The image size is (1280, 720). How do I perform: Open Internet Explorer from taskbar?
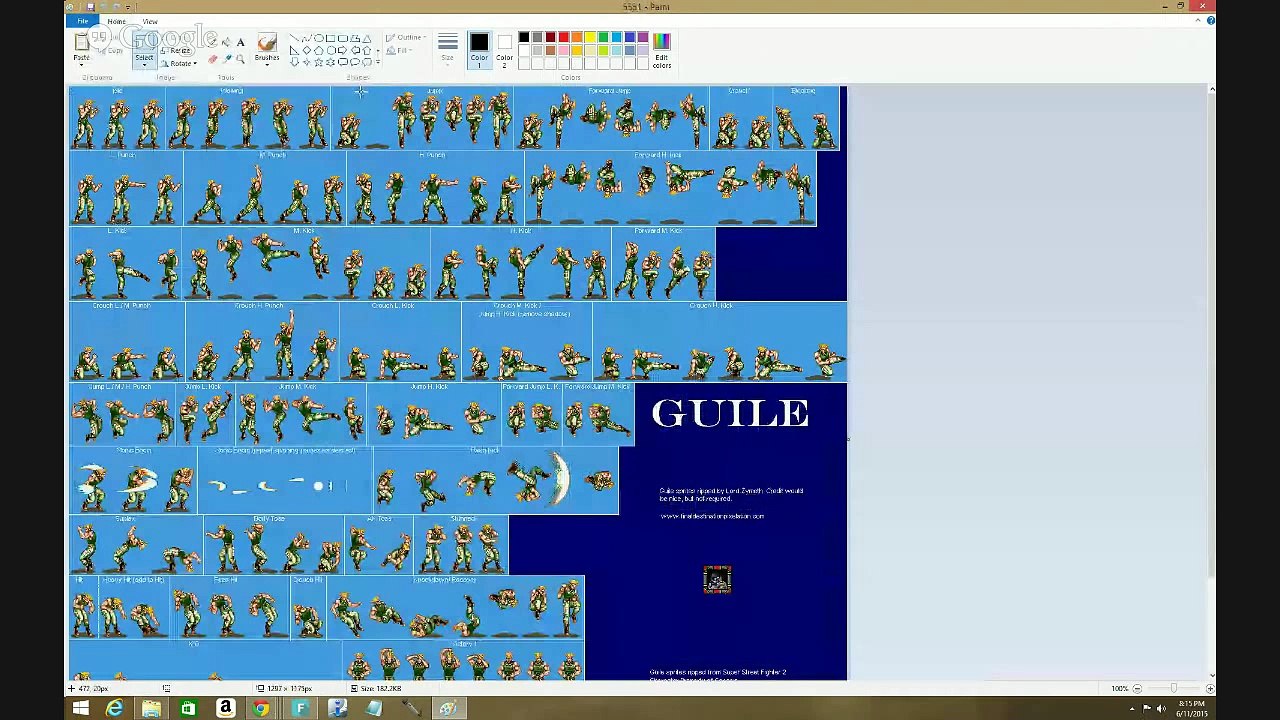114,708
